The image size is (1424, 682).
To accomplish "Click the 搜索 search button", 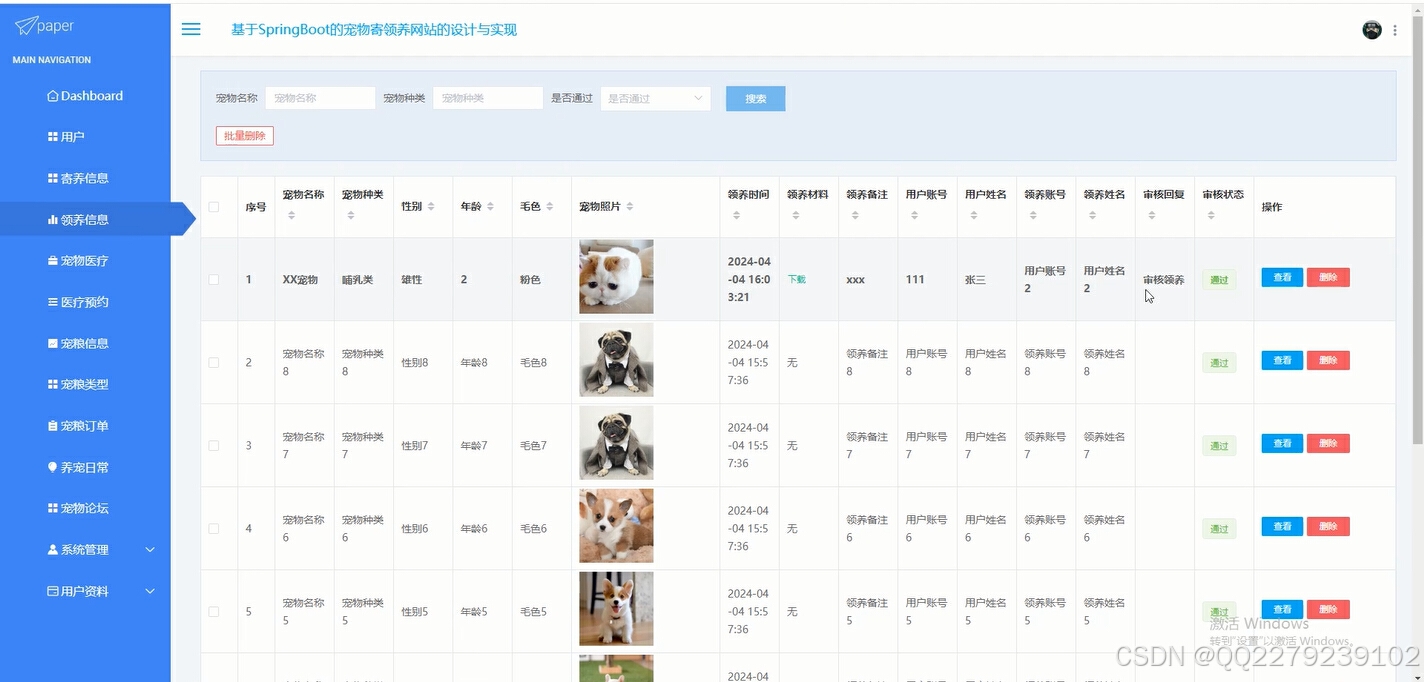I will point(755,97).
